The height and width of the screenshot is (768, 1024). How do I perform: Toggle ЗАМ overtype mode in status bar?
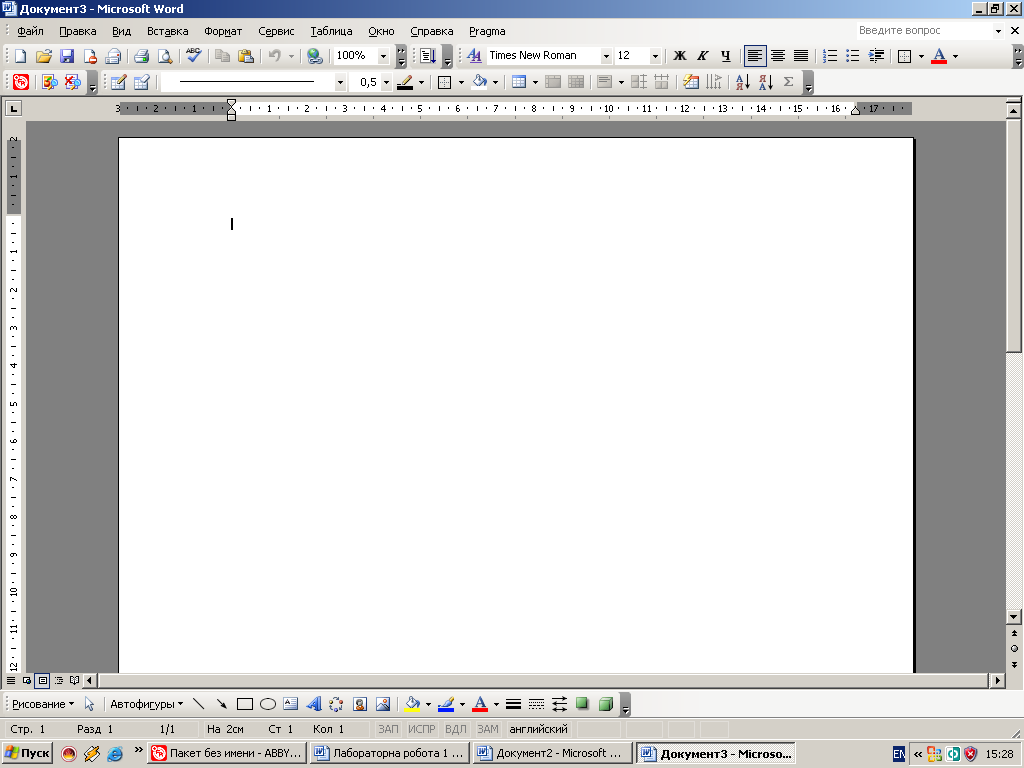487,729
